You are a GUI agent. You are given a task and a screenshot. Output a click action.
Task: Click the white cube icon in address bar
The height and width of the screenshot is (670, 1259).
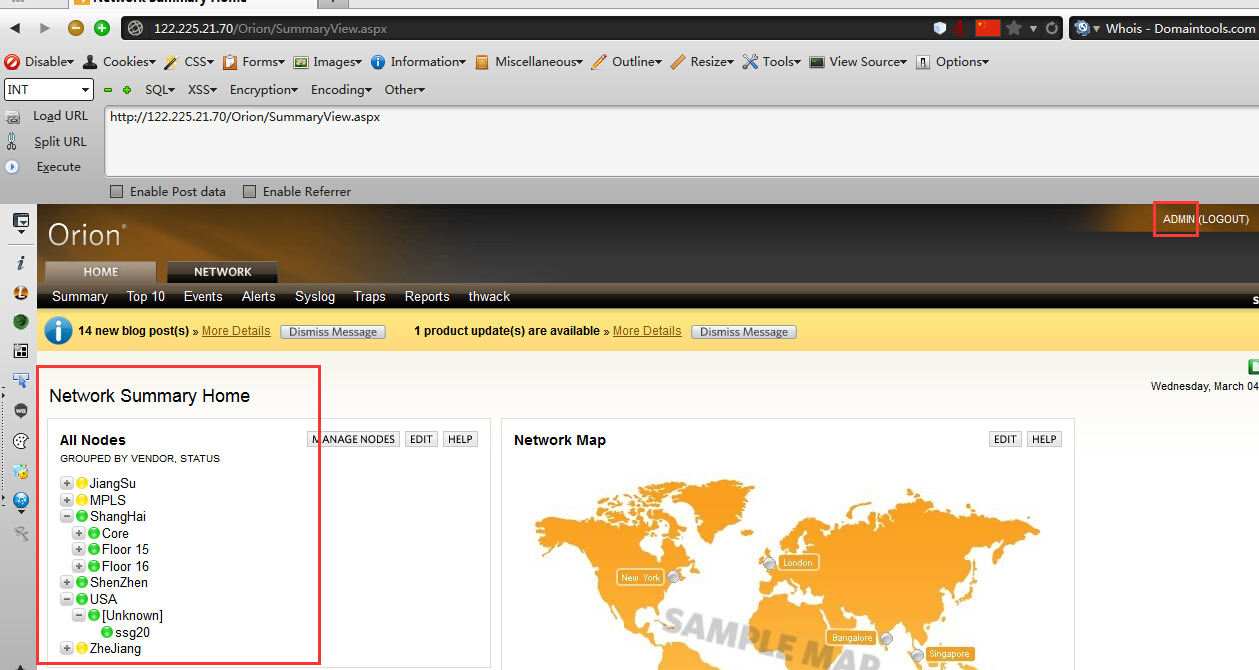[939, 28]
